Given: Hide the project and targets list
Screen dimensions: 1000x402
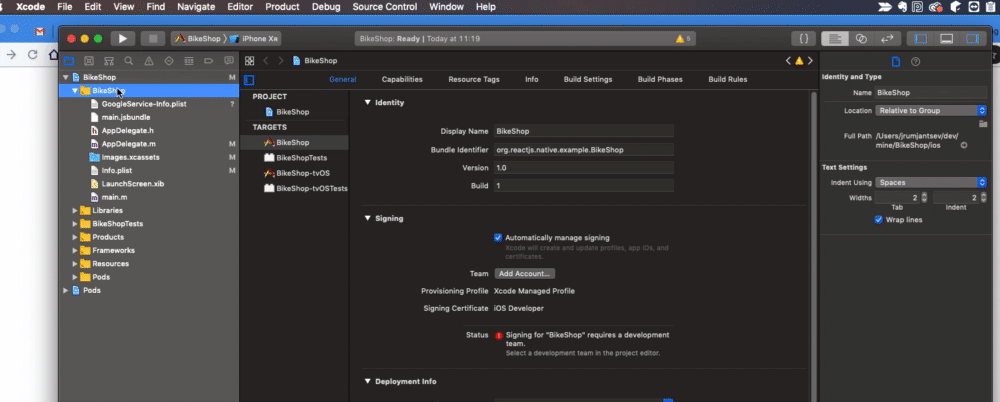Looking at the screenshot, I should click(x=249, y=80).
